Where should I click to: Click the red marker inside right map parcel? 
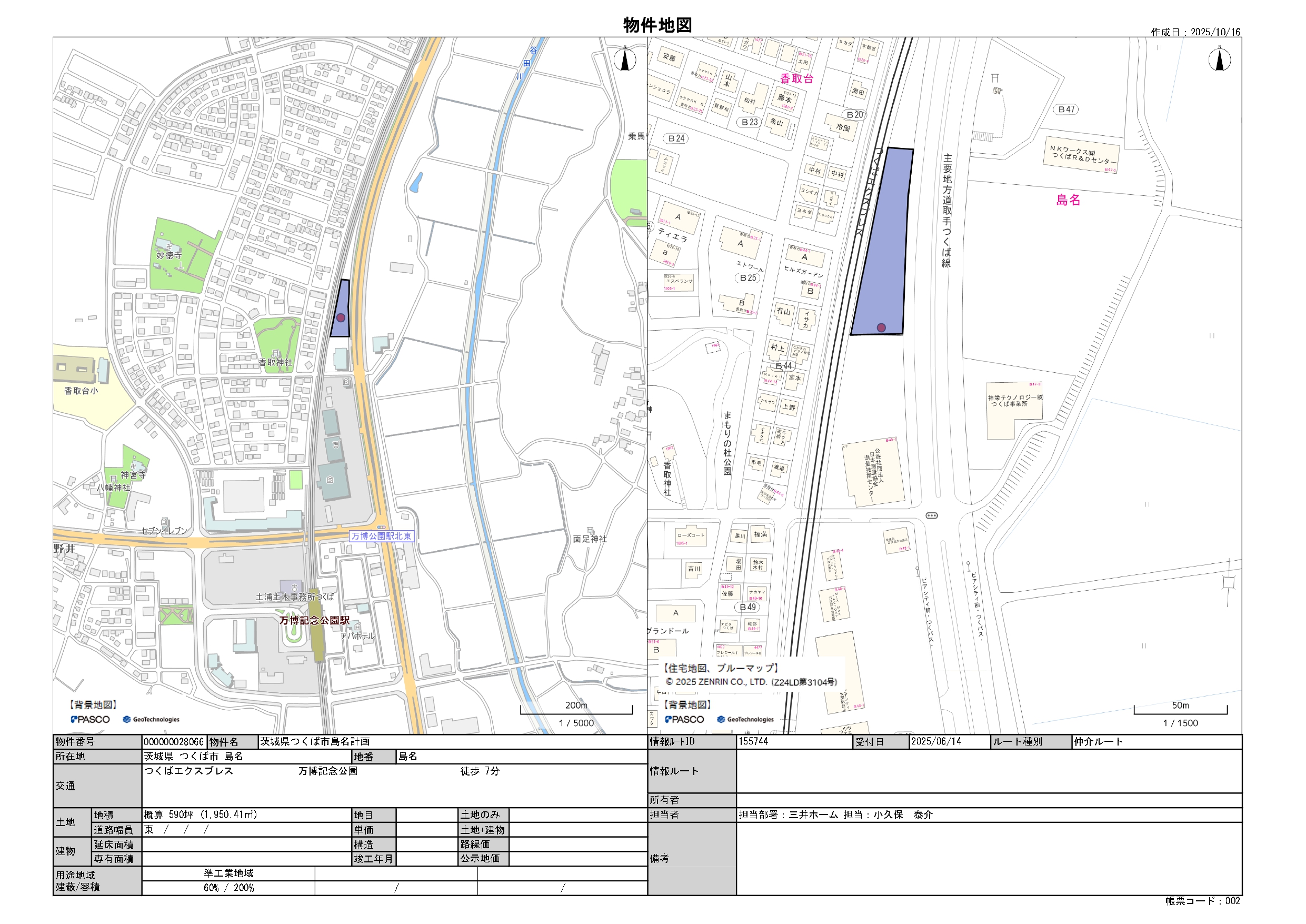coord(881,327)
